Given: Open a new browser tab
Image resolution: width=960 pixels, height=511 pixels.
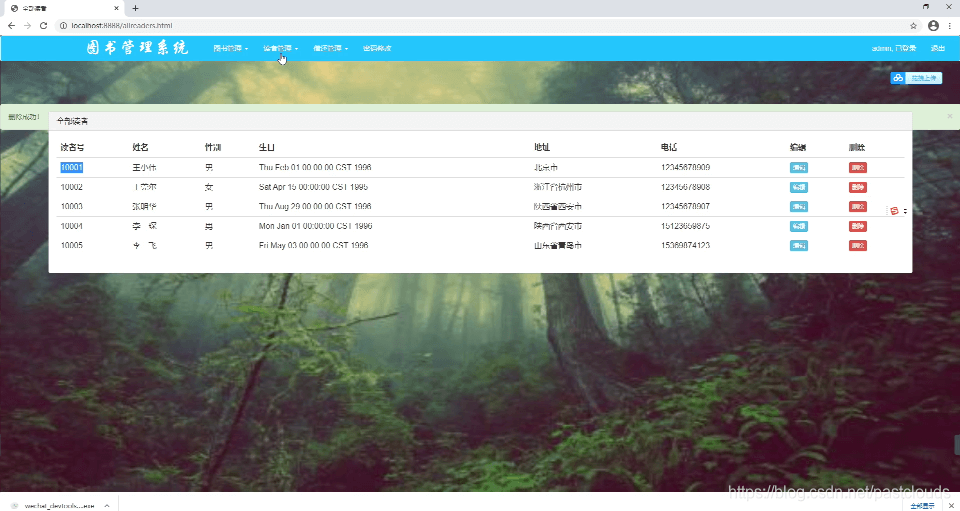Looking at the screenshot, I should click(135, 9).
